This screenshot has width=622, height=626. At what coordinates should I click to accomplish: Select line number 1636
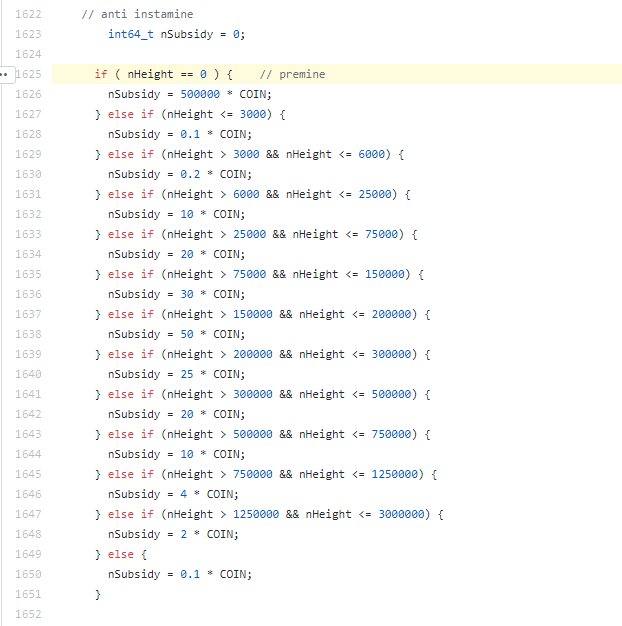(28, 294)
